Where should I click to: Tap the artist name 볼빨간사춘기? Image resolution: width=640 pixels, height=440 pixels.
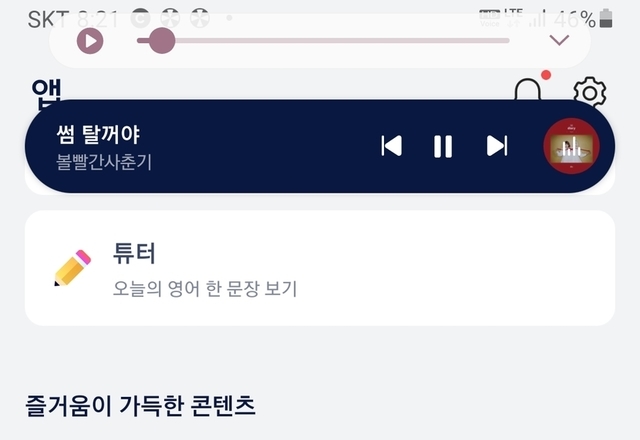pos(104,162)
